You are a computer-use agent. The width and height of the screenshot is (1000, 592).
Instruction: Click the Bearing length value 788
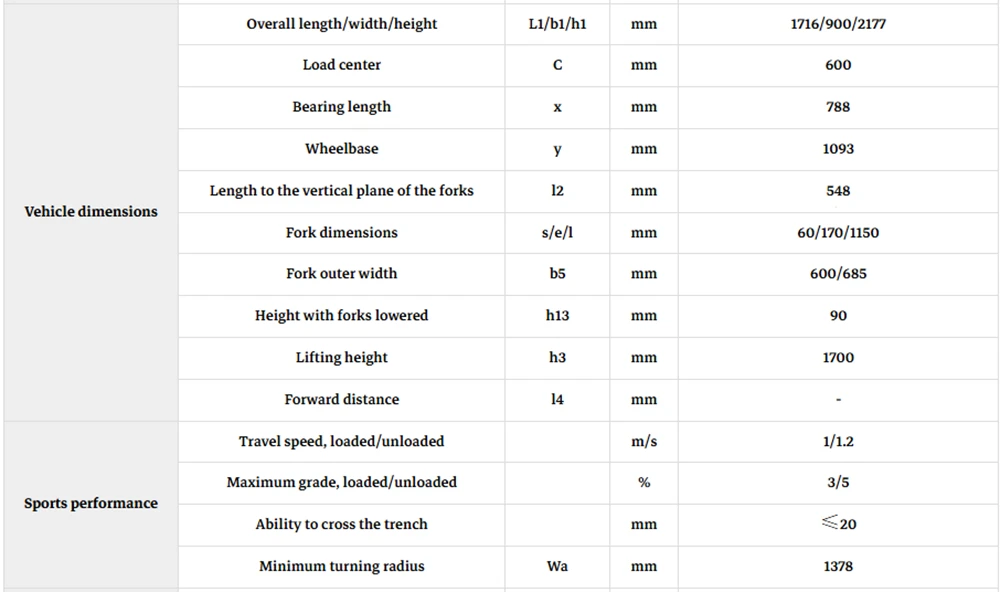(x=838, y=107)
